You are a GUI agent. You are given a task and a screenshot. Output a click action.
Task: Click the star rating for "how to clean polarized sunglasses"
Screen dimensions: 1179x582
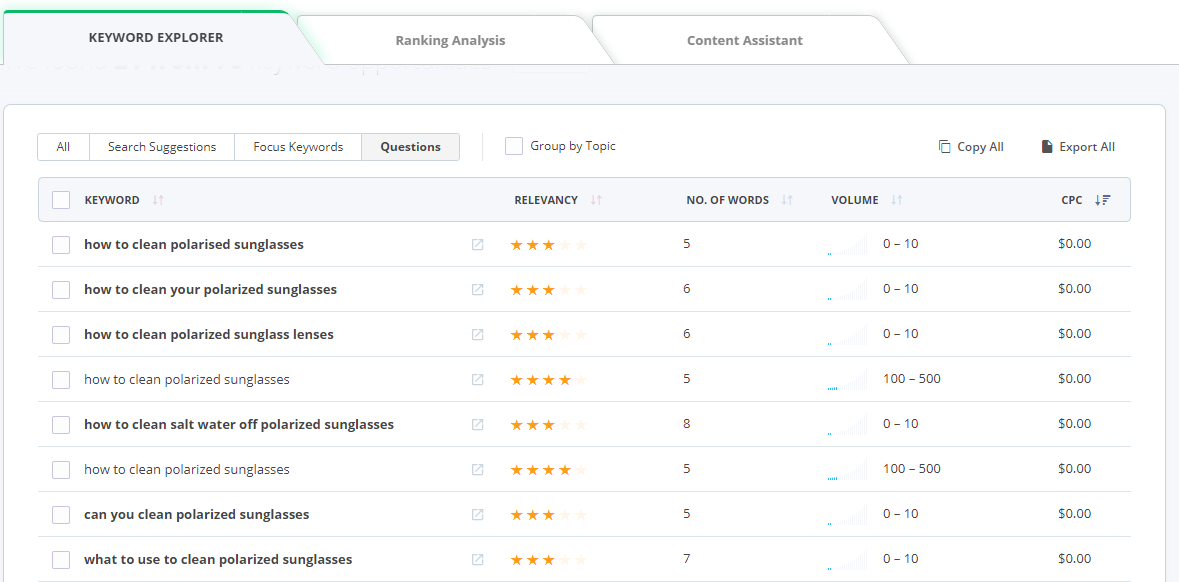point(548,378)
